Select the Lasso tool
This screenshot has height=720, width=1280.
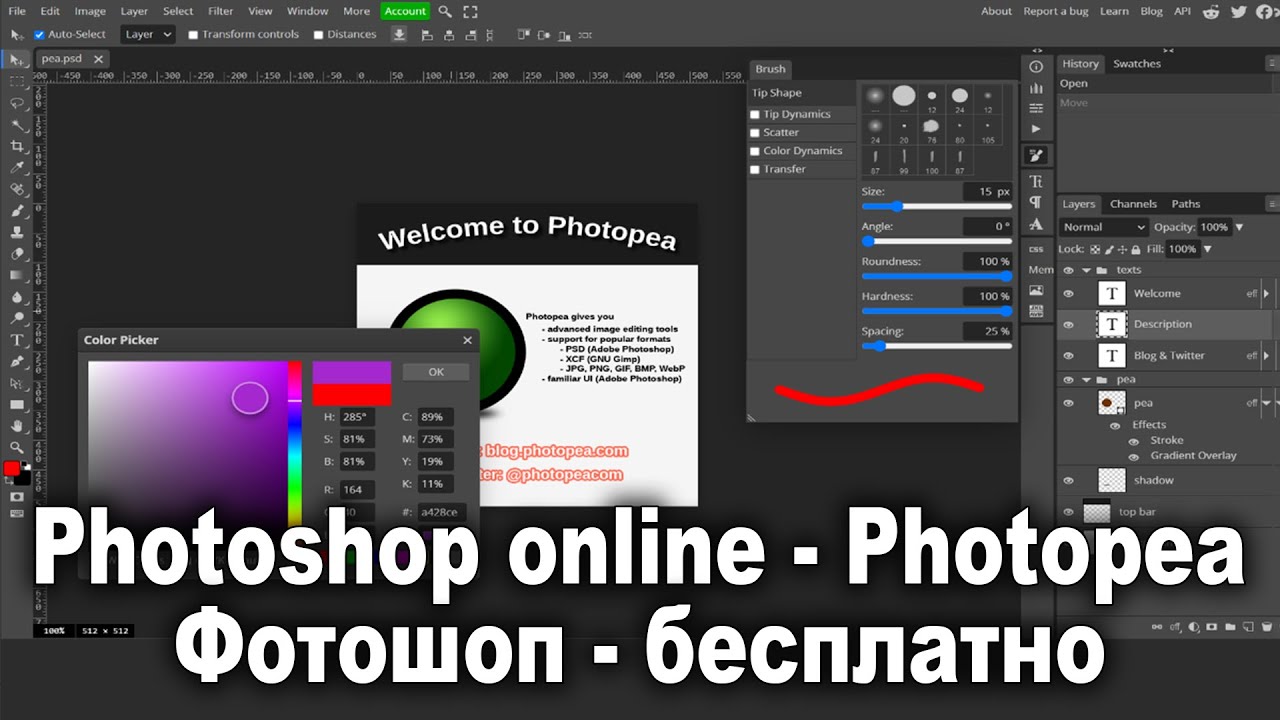(17, 103)
